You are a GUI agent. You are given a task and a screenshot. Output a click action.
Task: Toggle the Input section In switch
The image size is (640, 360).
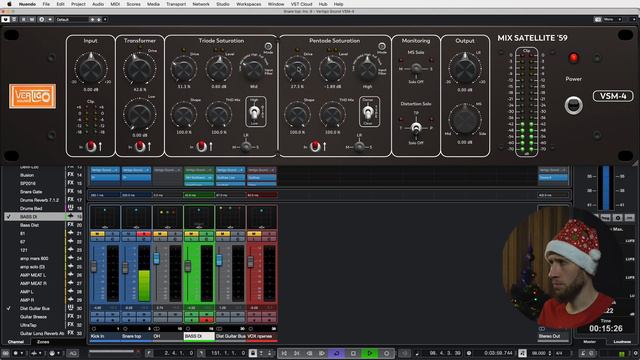pyautogui.click(x=91, y=146)
